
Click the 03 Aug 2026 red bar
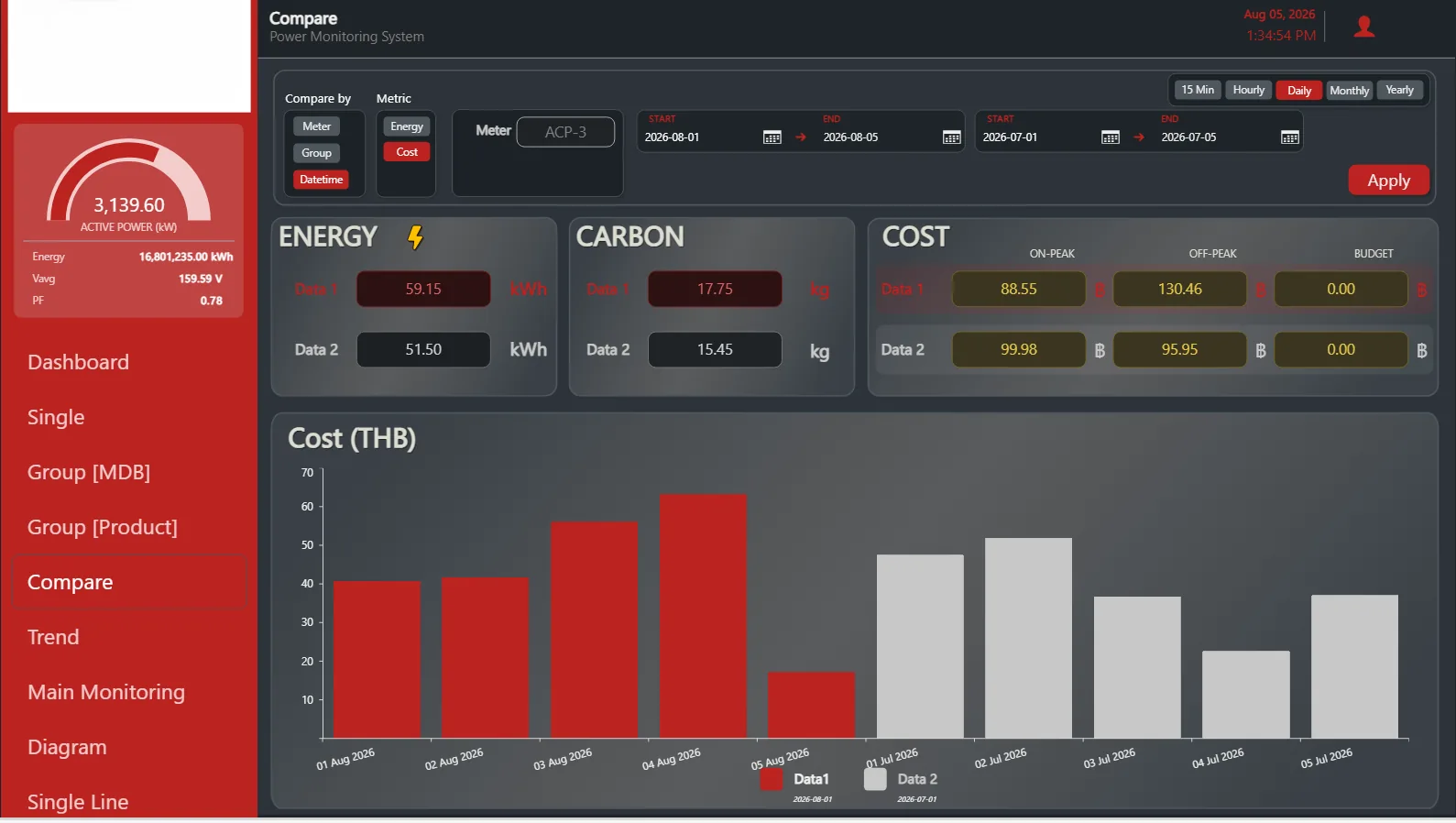click(x=594, y=630)
